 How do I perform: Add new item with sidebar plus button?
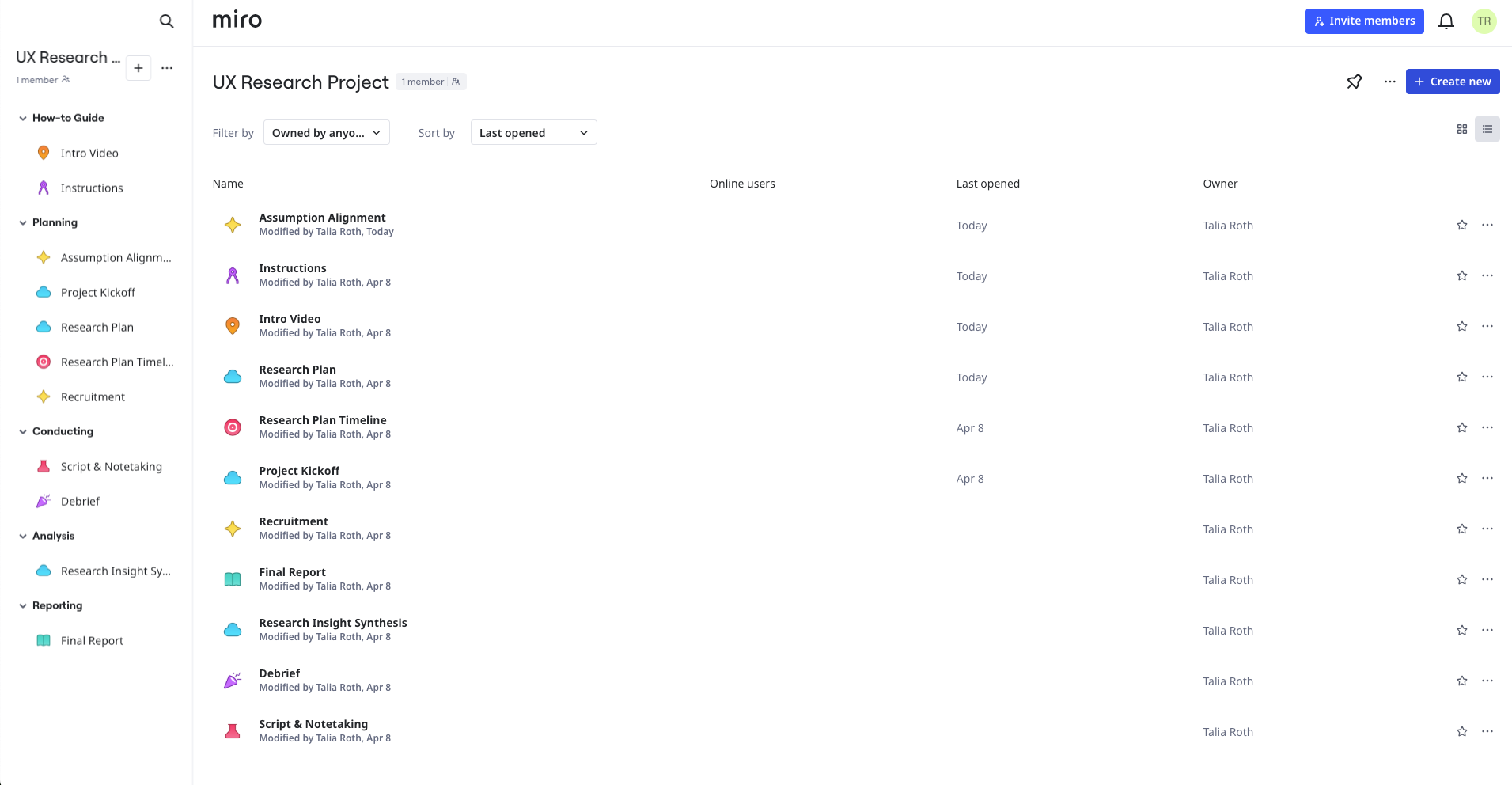(x=138, y=68)
